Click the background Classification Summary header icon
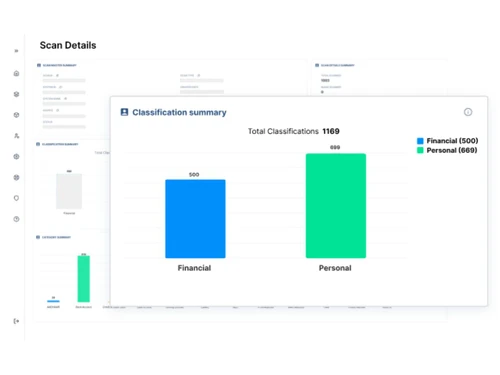Screen dimensions: 500x375 (38, 144)
